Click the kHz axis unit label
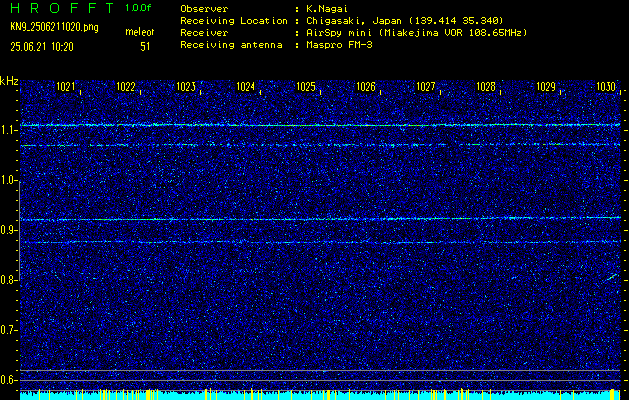The height and width of the screenshot is (400, 629). (x=9, y=81)
